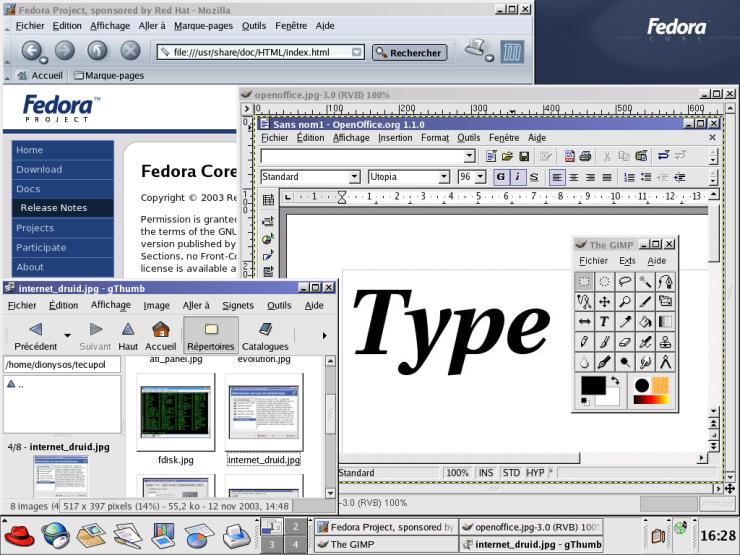Open Mozilla's address bar history dropdown
740x555 pixels.
357,52
